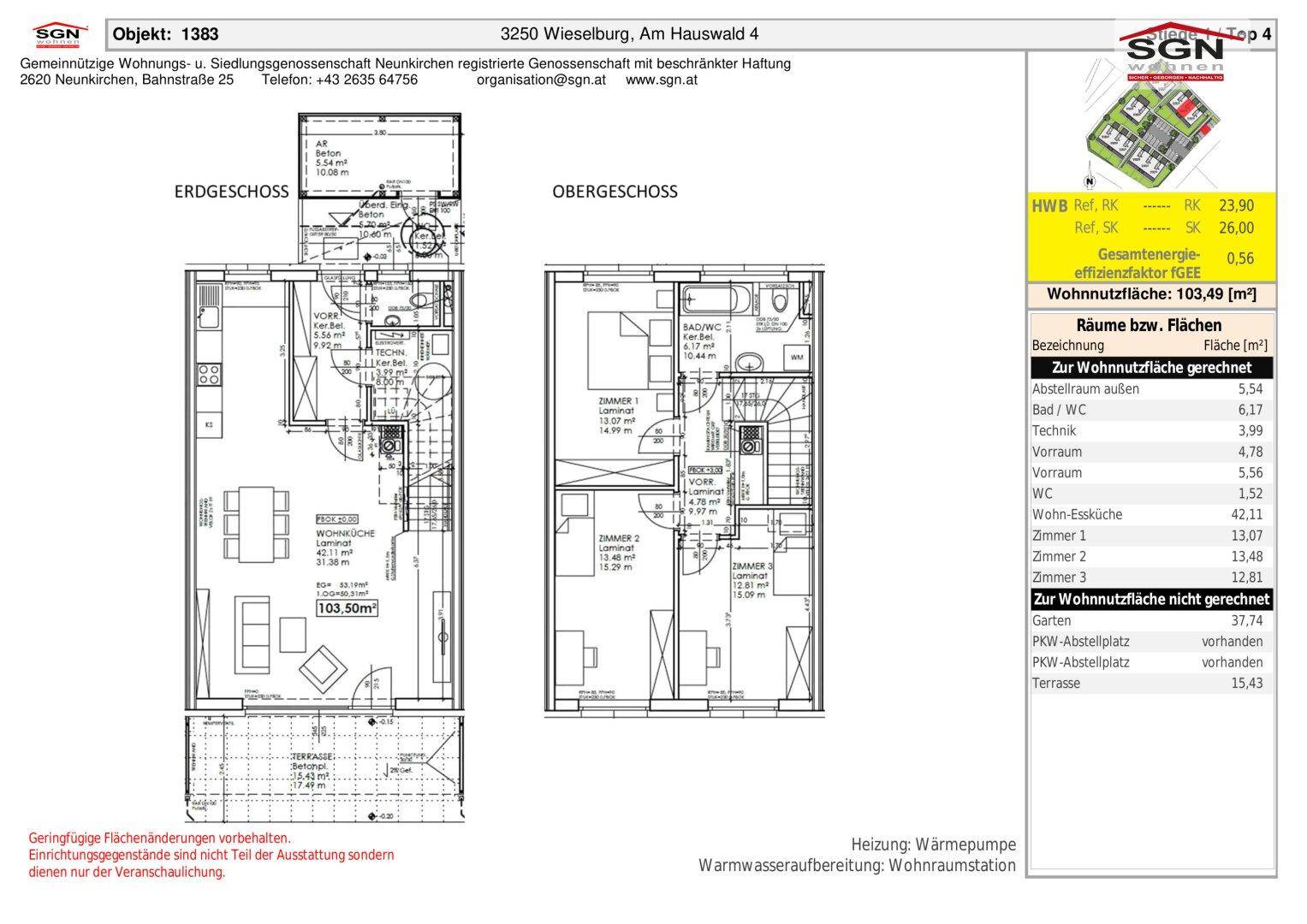Click the address '3250 Wieselburg, Am Hauswald 4'
This screenshot has height=924, width=1307.
(629, 34)
